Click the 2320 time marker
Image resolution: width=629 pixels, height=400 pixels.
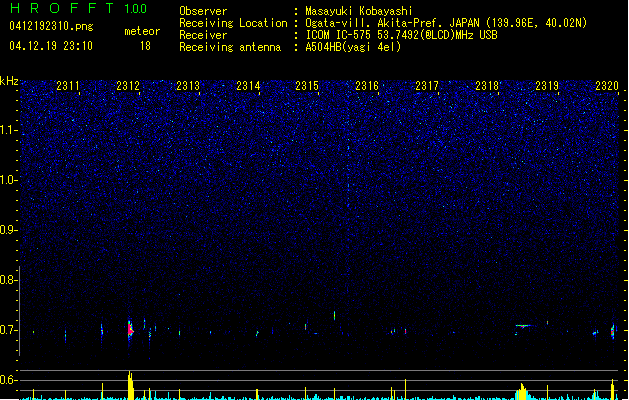click(x=607, y=86)
